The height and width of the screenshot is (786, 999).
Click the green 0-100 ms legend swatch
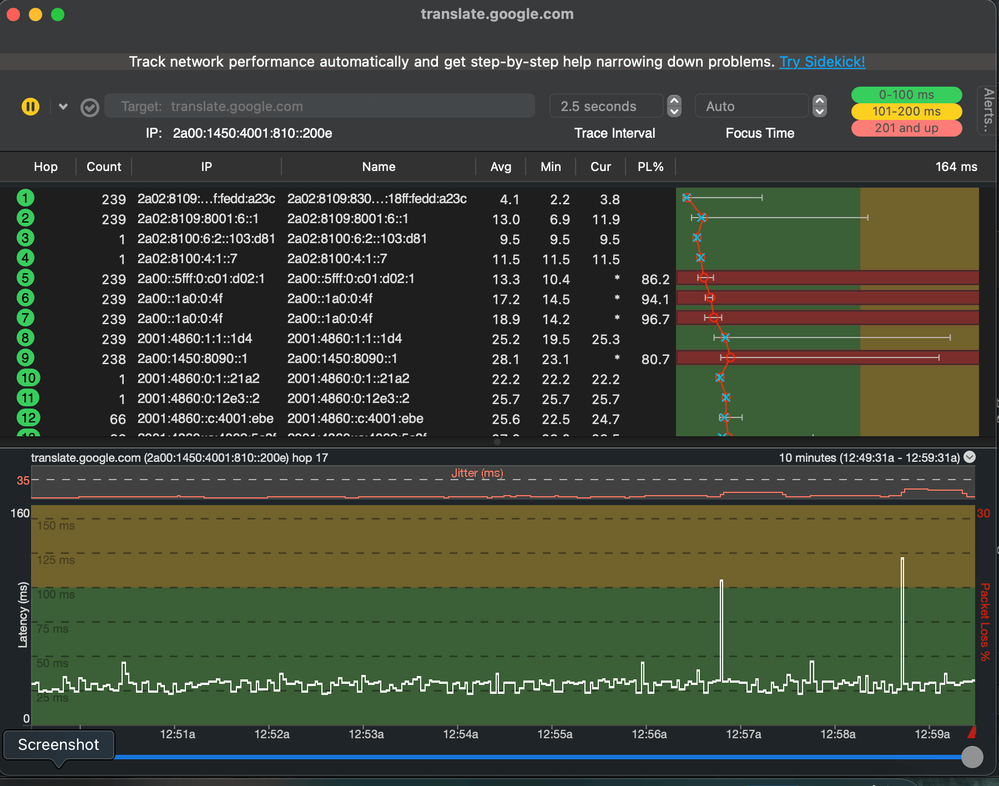(x=906, y=94)
